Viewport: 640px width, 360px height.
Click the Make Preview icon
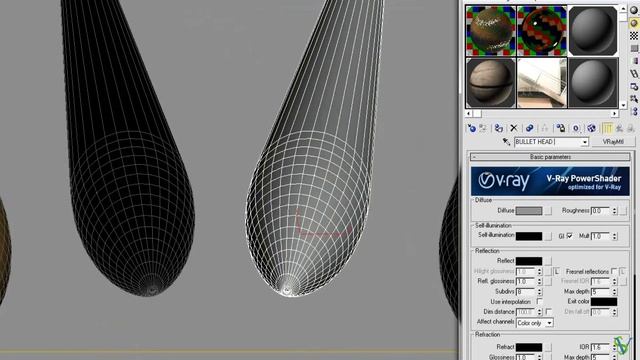634,73
